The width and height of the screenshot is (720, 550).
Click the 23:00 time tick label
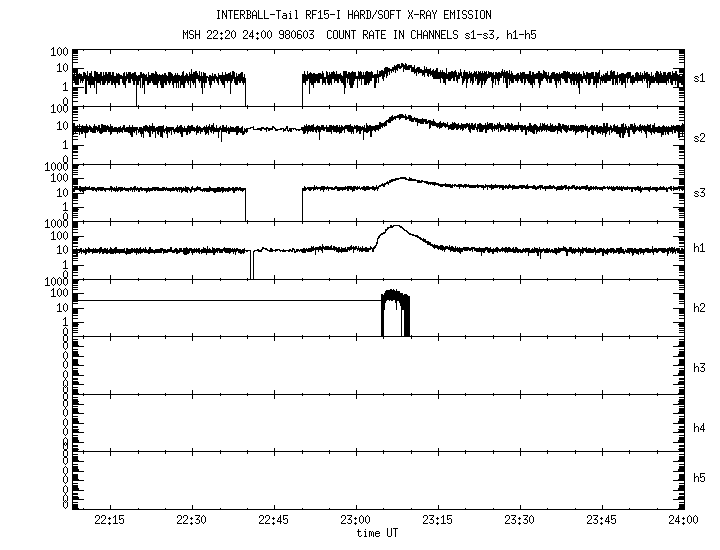click(355, 521)
